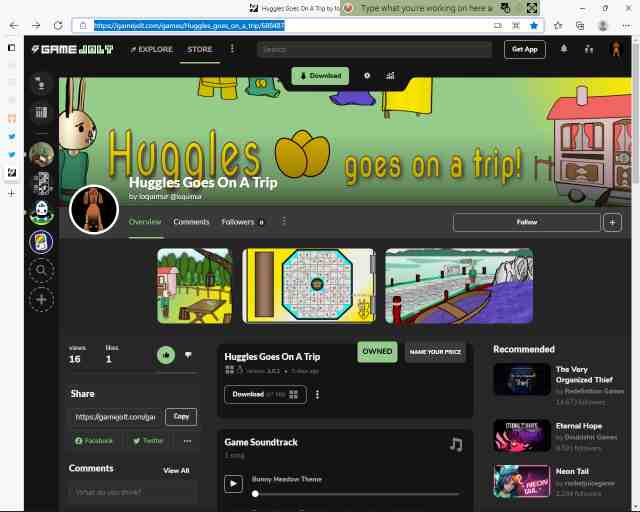Click the green Download button at top
Viewport: 640px width, 512px height.
click(320, 76)
